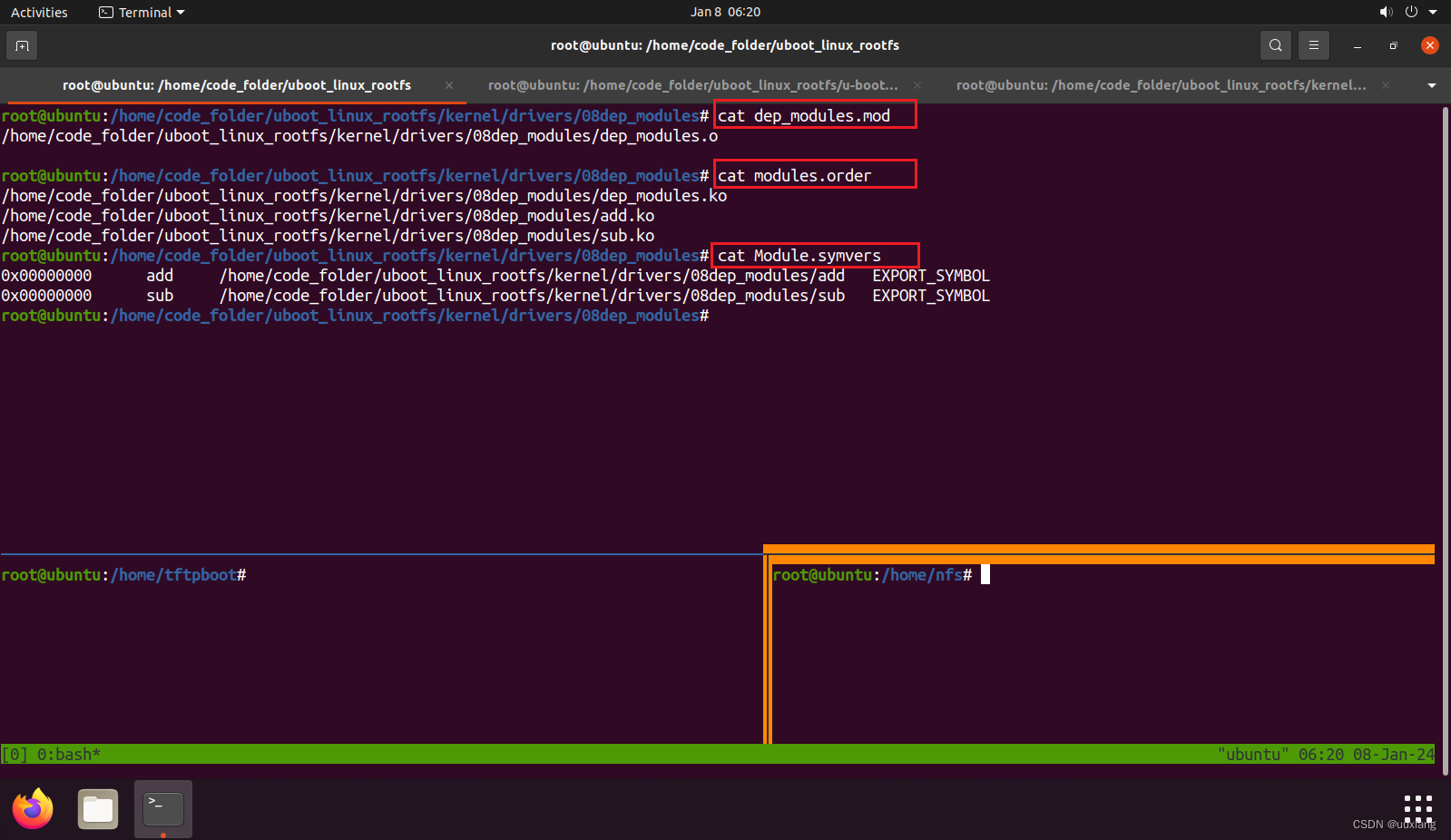Click the 'cat dep_modules.mod' command text
Screen dimensions: 1451x840
point(804,115)
